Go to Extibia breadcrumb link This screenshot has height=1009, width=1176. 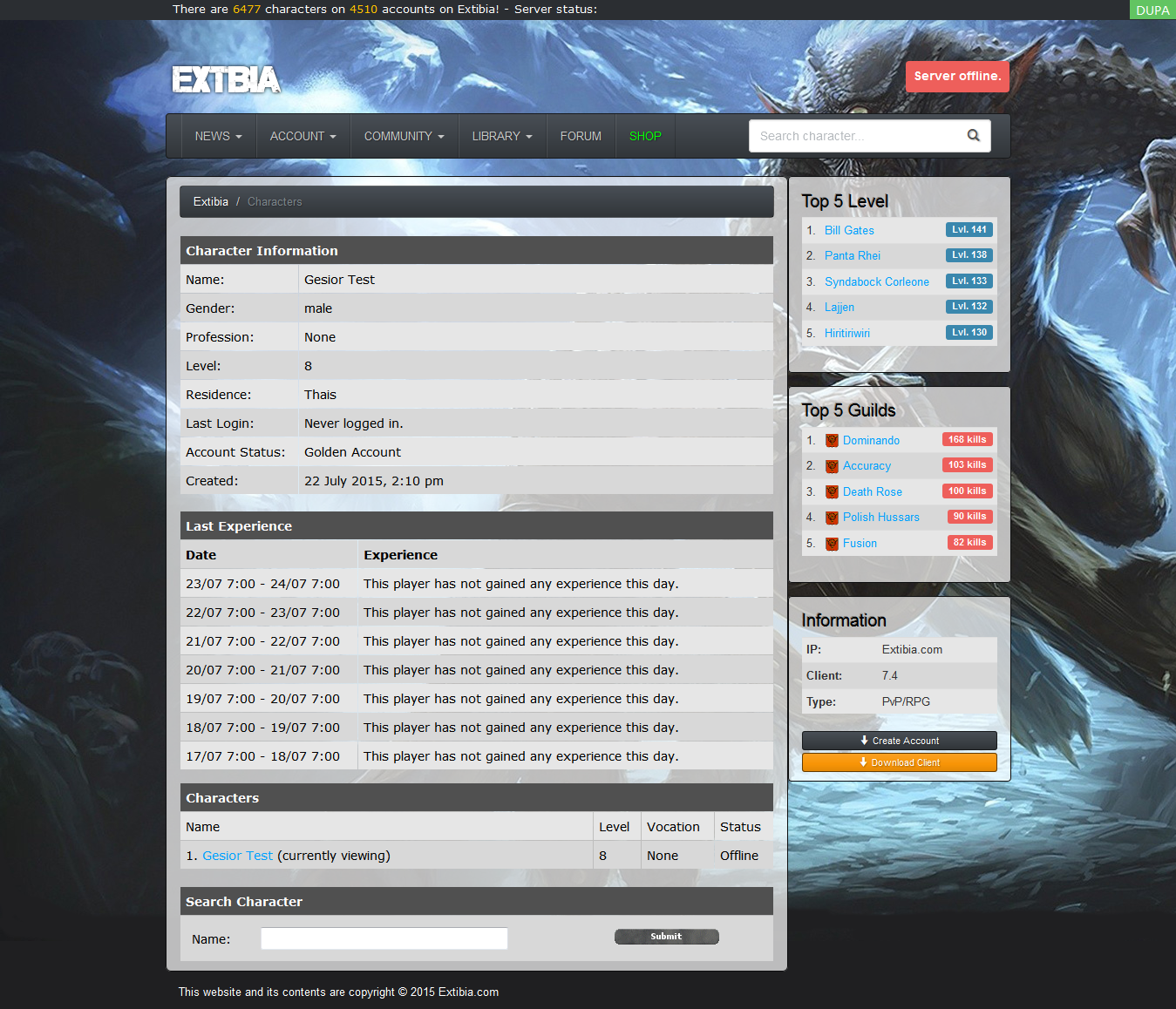click(211, 201)
